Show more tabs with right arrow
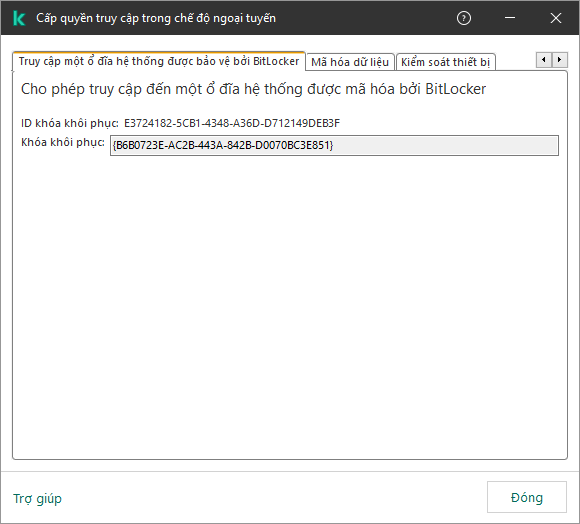 click(x=559, y=60)
